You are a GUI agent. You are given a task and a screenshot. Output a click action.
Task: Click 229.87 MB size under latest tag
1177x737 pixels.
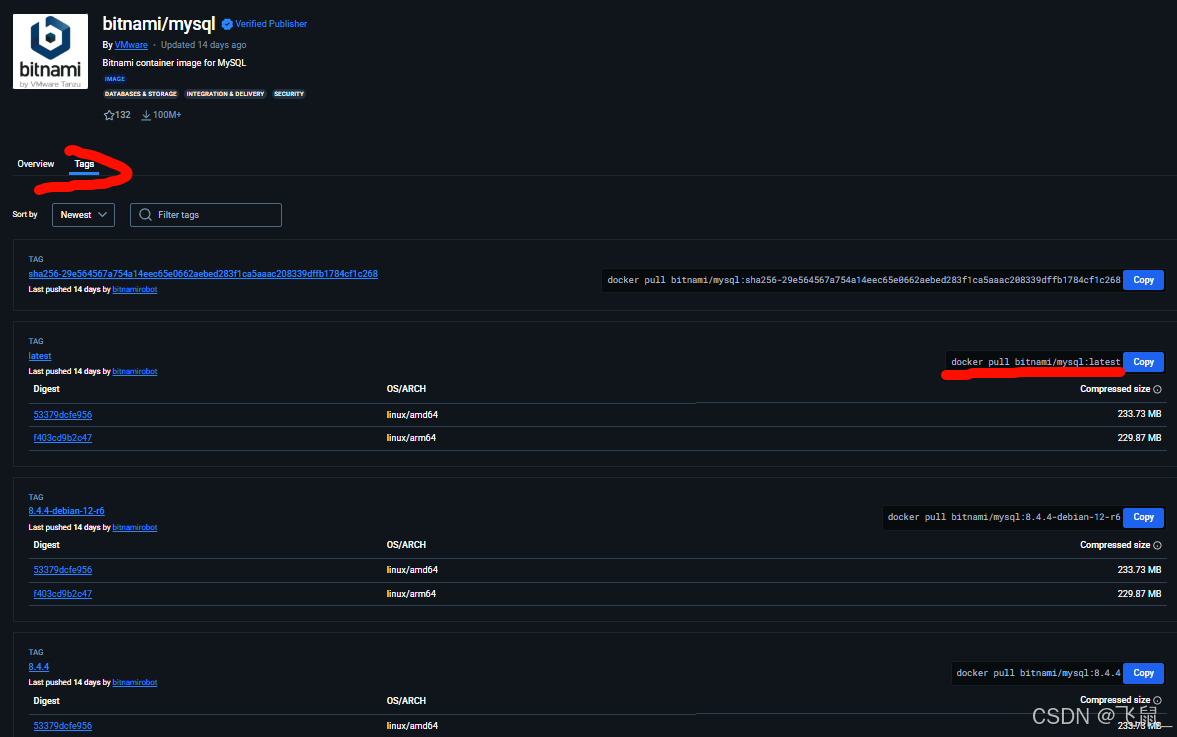pyautogui.click(x=1139, y=438)
